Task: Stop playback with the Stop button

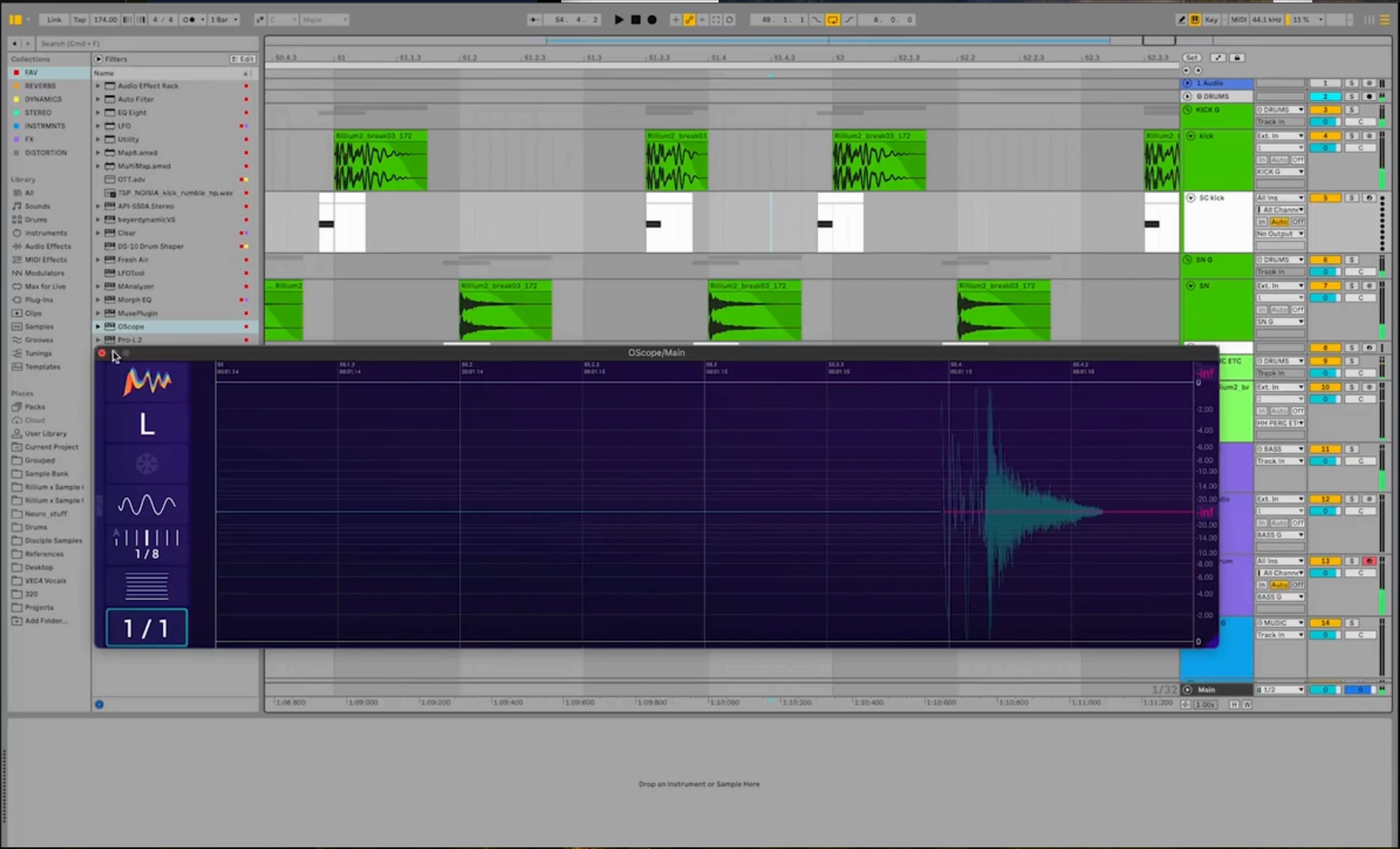Action: coord(636,20)
